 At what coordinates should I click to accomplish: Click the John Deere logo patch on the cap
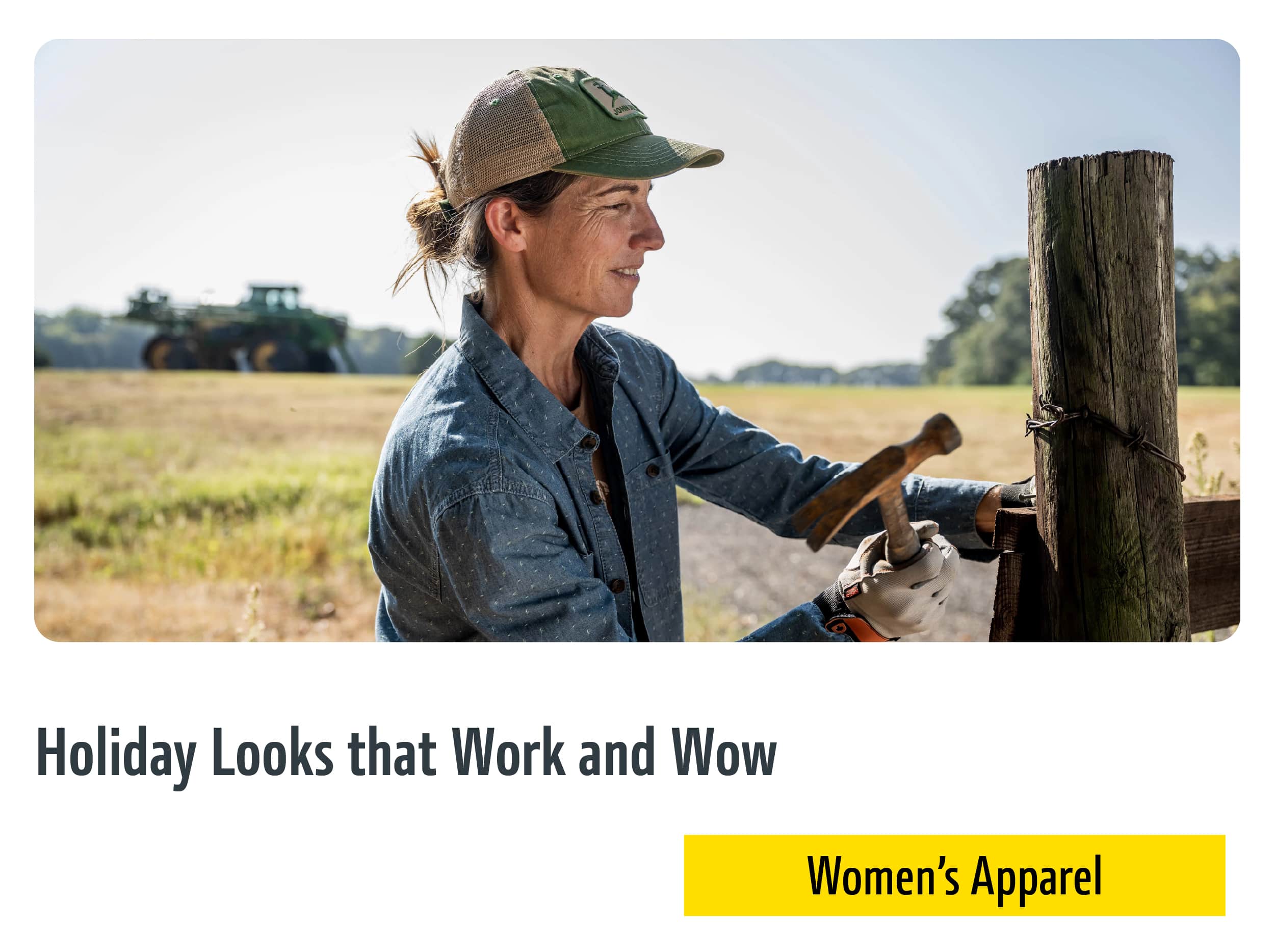(612, 97)
